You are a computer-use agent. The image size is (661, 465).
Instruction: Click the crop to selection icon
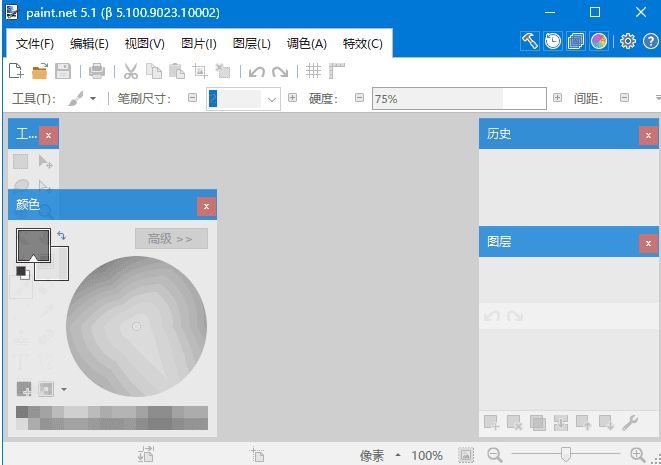(x=200, y=71)
